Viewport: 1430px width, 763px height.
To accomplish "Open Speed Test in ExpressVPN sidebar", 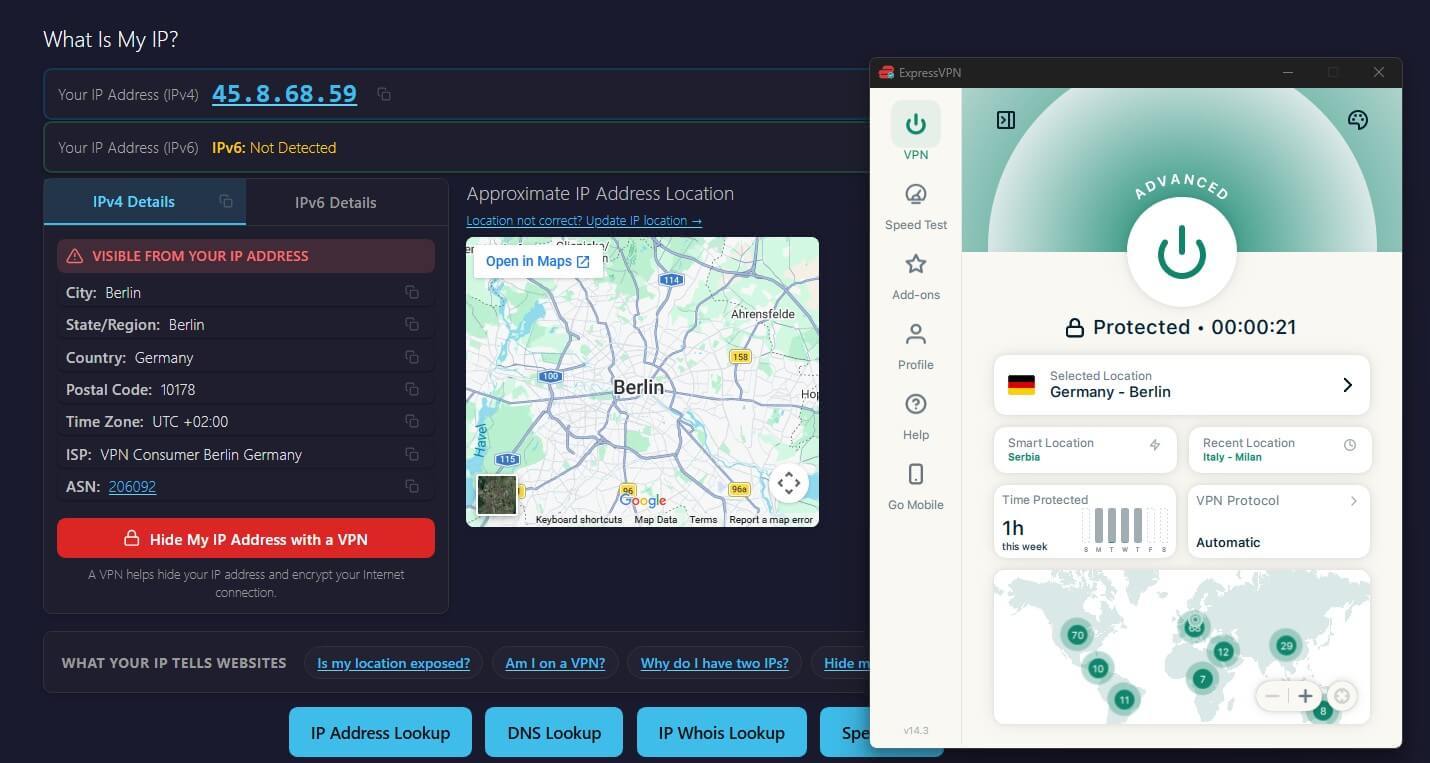I will click(x=915, y=207).
